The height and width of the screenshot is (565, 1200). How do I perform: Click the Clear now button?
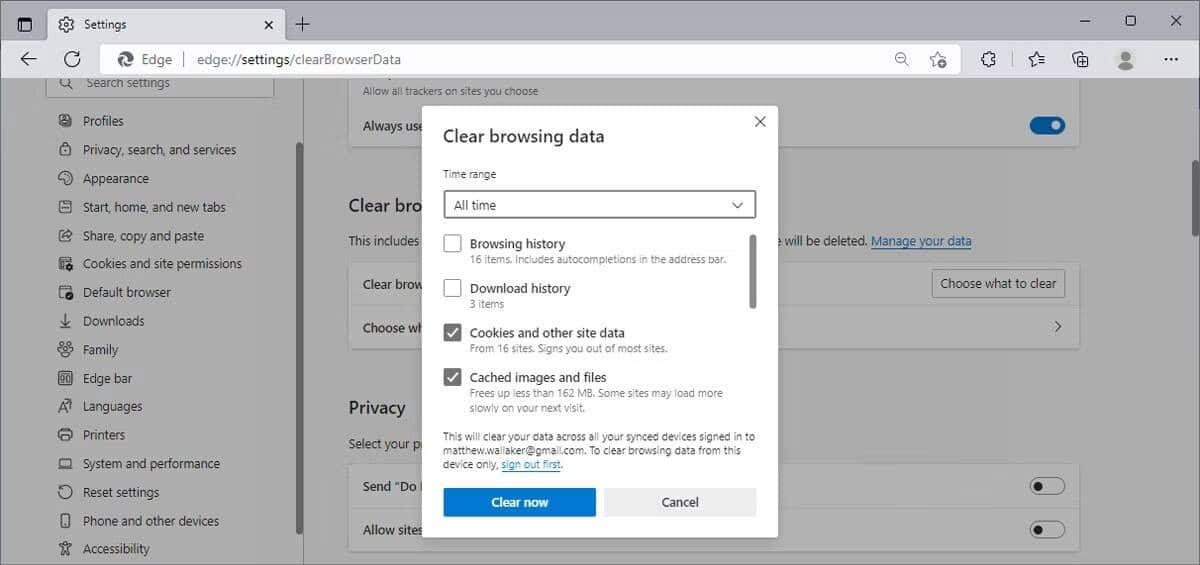coord(520,502)
